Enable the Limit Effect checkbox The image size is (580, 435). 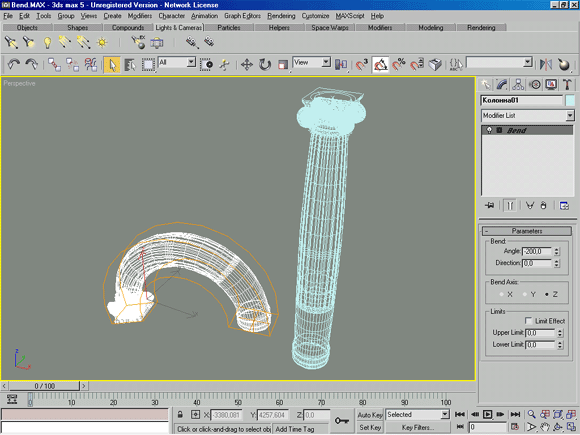(529, 321)
